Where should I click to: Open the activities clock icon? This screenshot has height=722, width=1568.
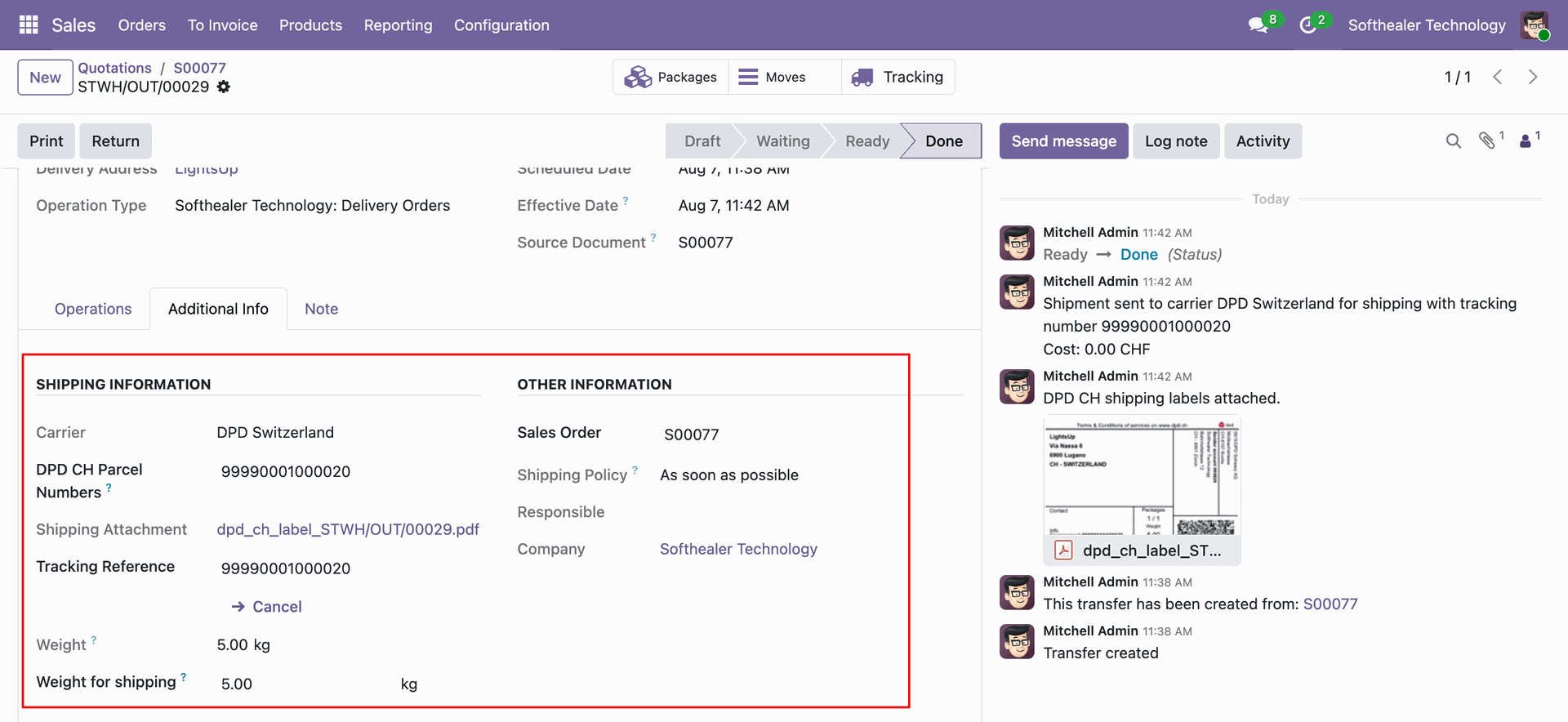pyautogui.click(x=1308, y=25)
